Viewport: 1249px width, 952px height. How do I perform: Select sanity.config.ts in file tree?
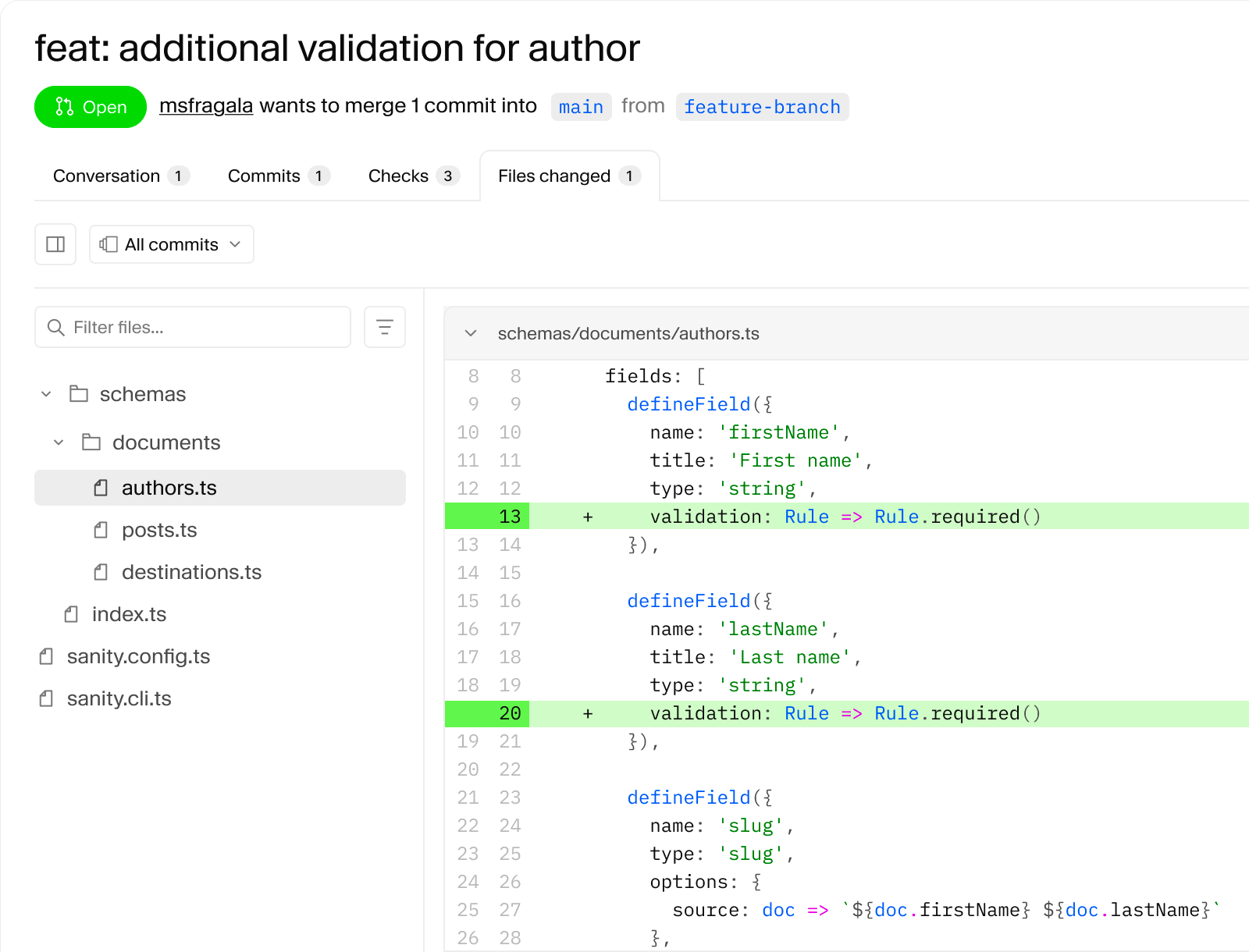138,656
